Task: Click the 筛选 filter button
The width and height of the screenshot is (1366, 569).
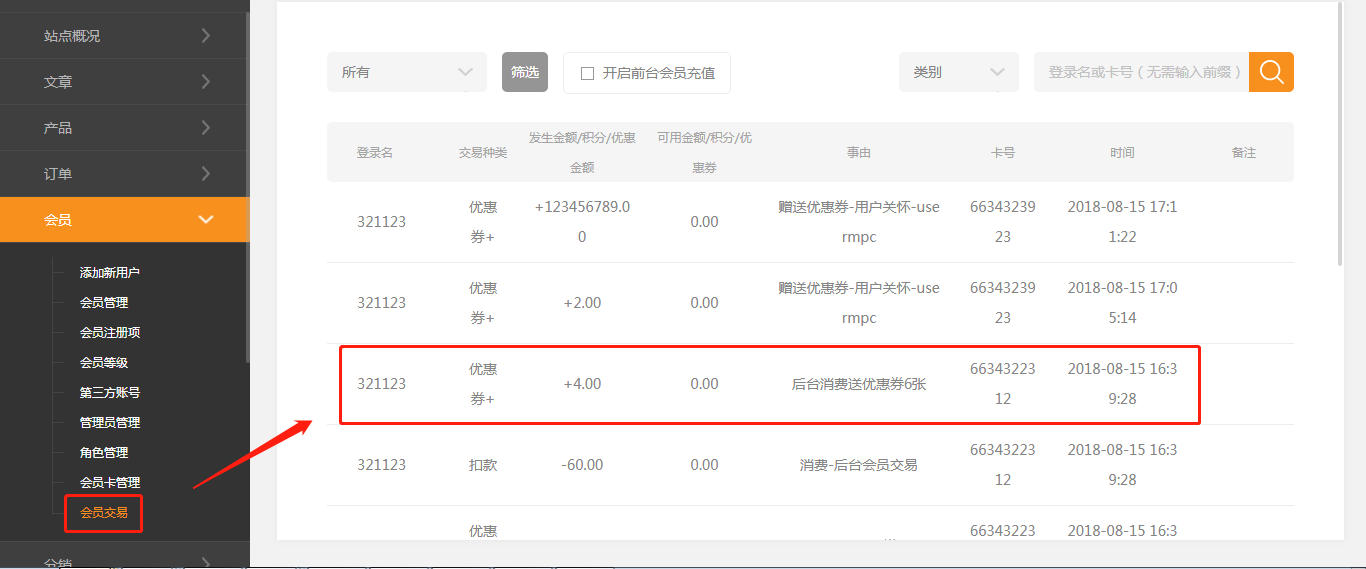Action: coord(525,72)
